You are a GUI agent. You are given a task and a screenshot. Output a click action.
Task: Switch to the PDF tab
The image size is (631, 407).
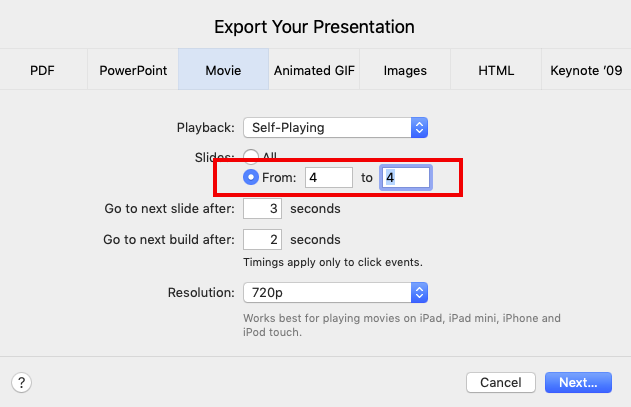(x=43, y=71)
